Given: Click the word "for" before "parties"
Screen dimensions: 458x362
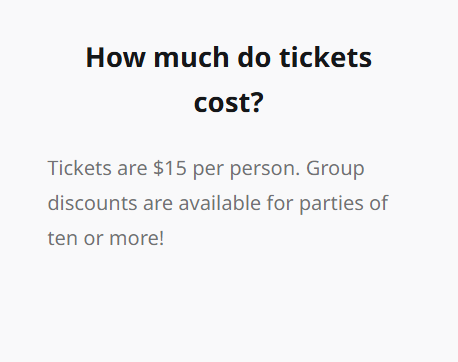Looking at the screenshot, I should point(280,203).
